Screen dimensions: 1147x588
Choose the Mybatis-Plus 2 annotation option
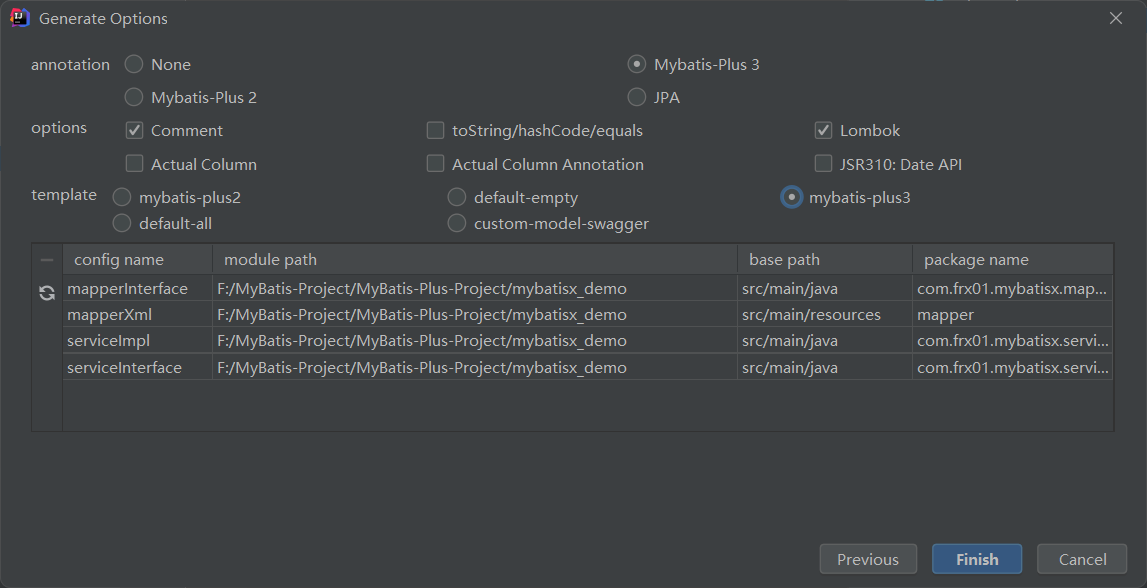click(x=134, y=97)
